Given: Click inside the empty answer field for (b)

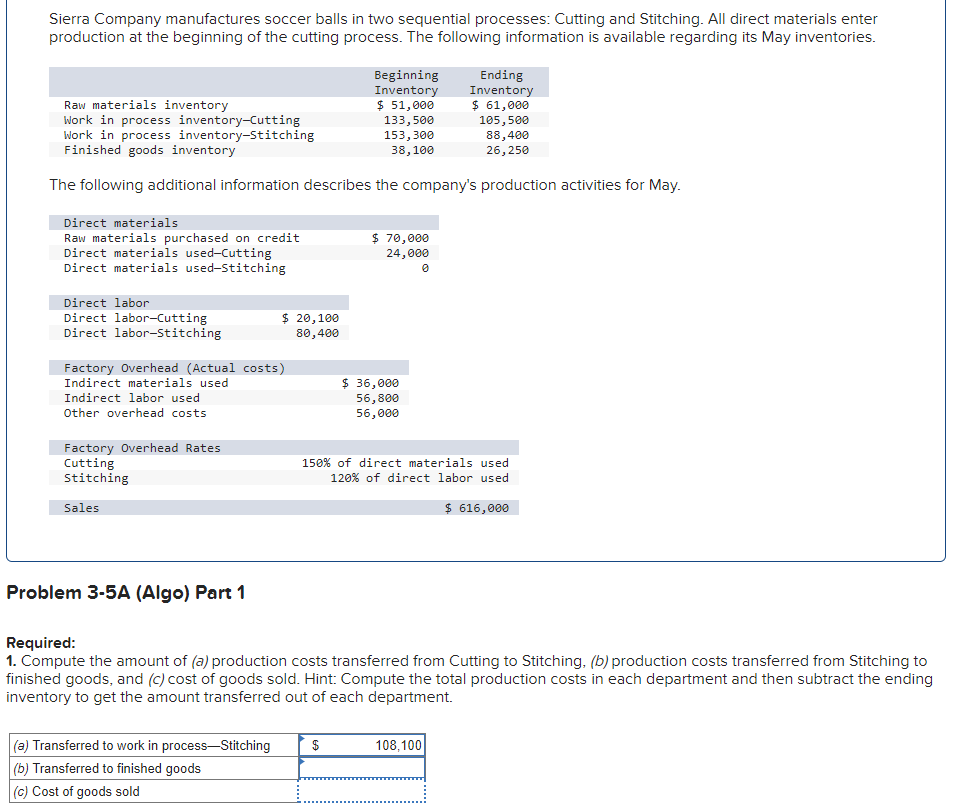Looking at the screenshot, I should pyautogui.click(x=360, y=768).
